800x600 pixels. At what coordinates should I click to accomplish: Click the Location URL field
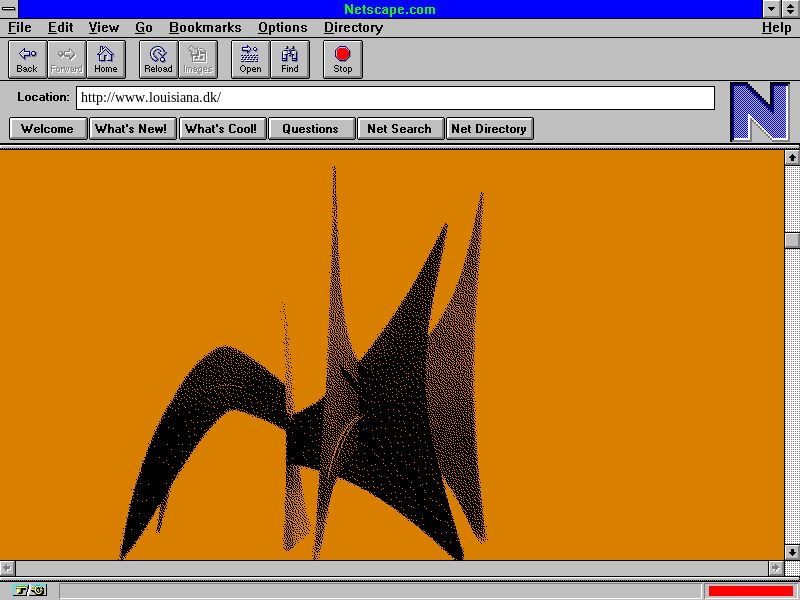pyautogui.click(x=395, y=98)
